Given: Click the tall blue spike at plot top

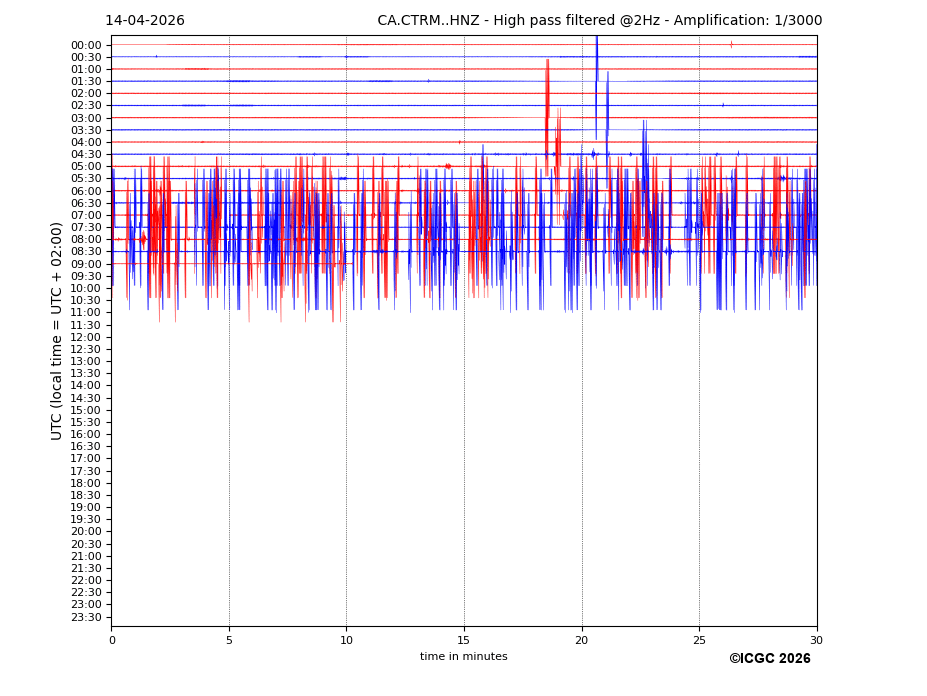Looking at the screenshot, I should (596, 60).
